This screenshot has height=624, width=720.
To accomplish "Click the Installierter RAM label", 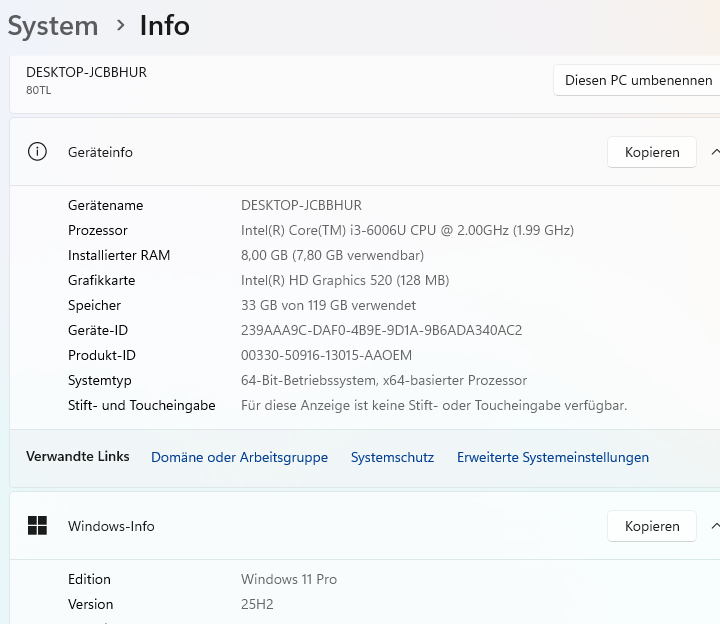I will coord(119,255).
